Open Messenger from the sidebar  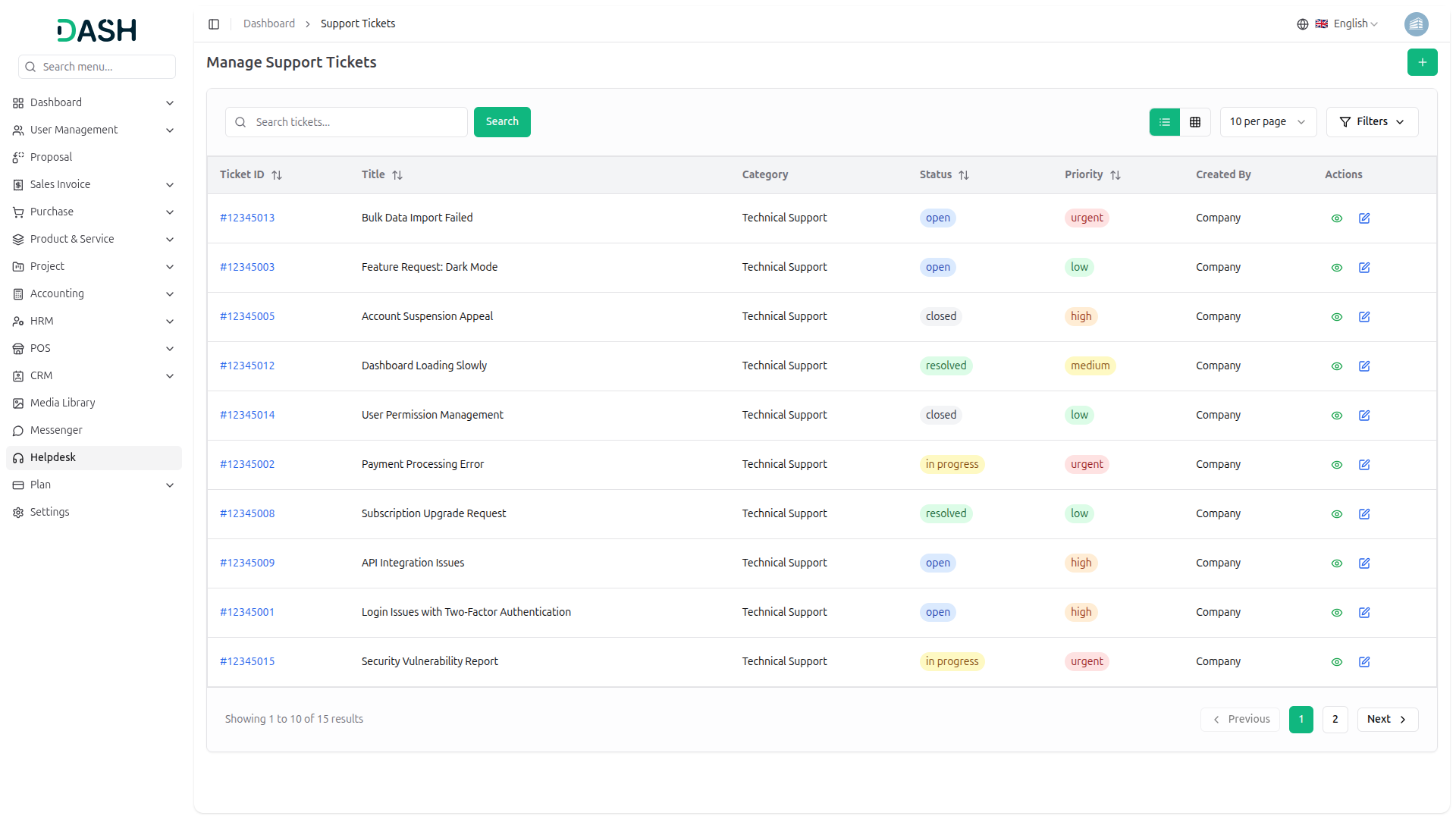tap(56, 430)
